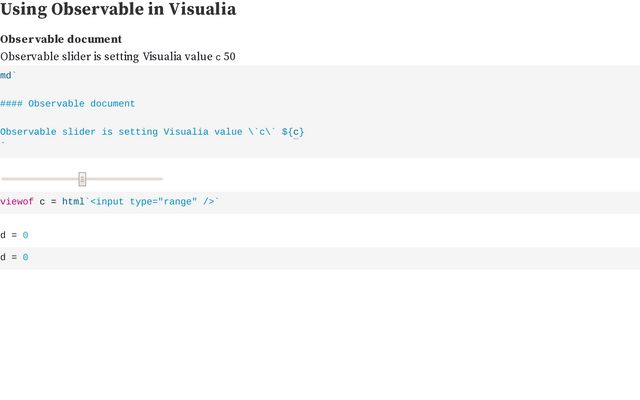The height and width of the screenshot is (400, 640).
Task: Click the input type="range" code string
Action: tap(152, 202)
